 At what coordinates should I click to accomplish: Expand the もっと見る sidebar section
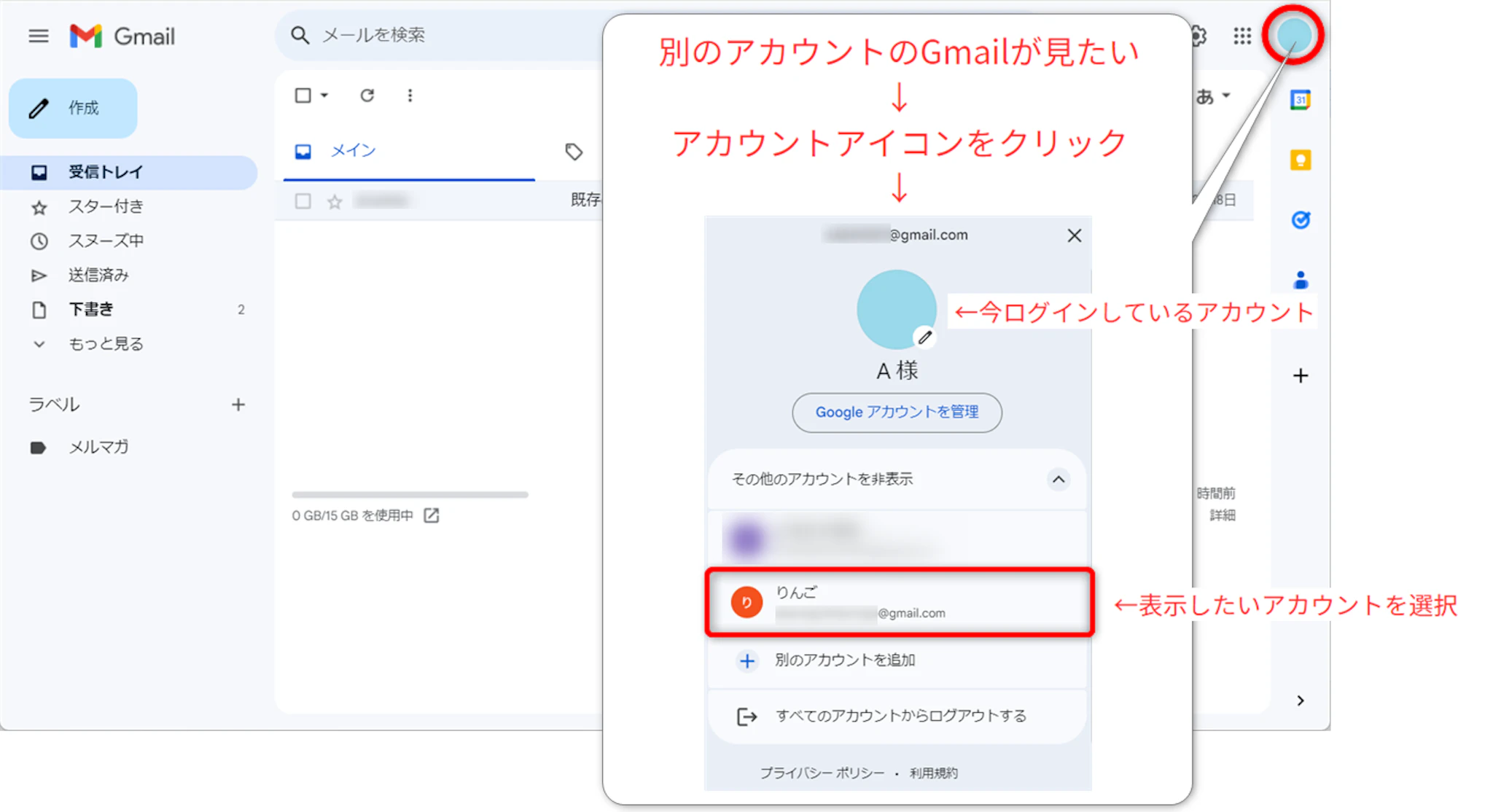[x=105, y=343]
